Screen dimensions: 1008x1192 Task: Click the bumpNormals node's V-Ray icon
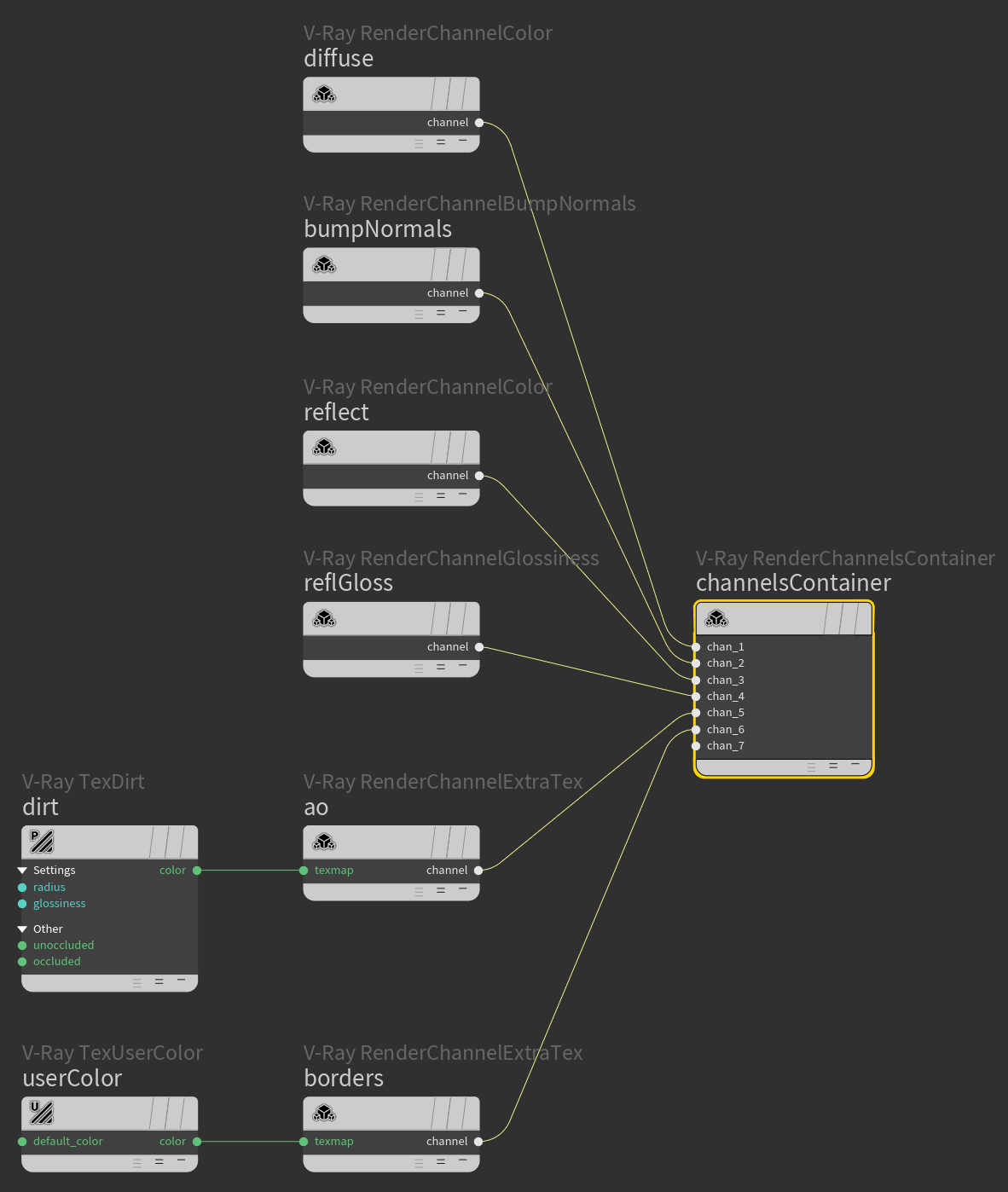324,264
